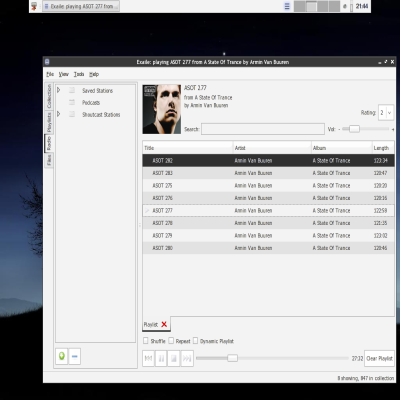Select the ASOT 280 track row
400x400 pixels.
[269, 248]
